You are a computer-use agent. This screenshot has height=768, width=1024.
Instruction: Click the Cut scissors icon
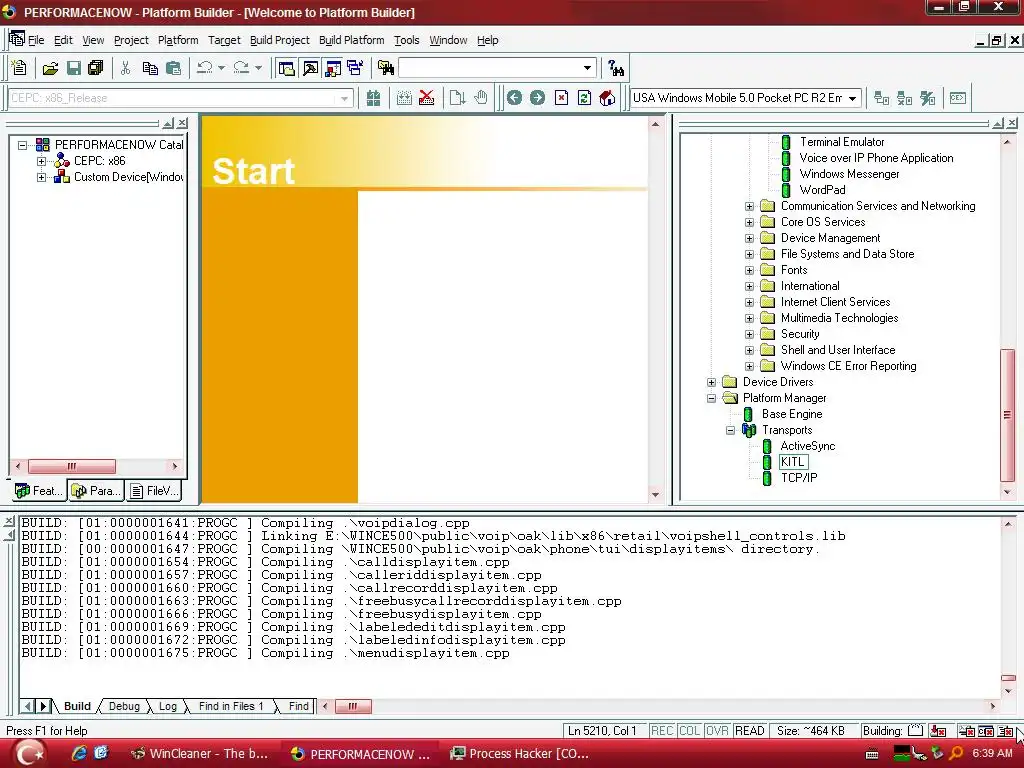126,68
